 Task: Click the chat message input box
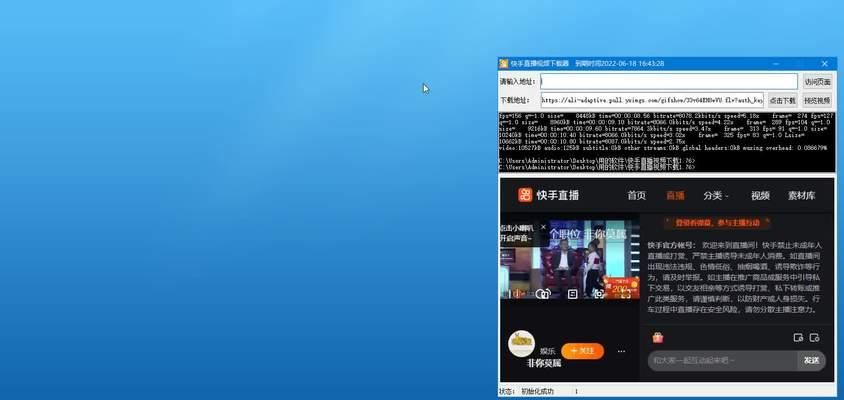(722, 361)
